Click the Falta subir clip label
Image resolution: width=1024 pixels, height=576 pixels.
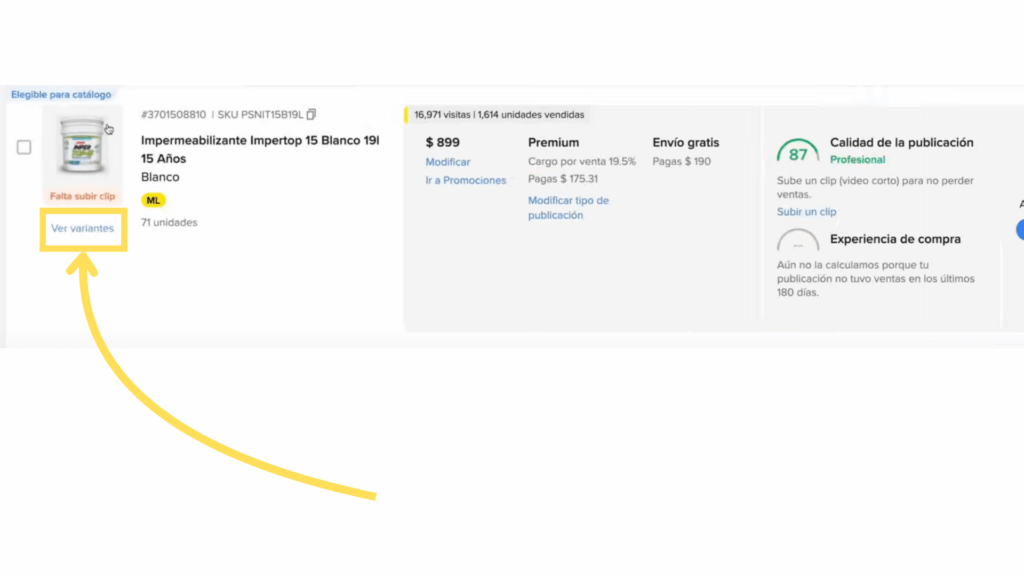82,197
